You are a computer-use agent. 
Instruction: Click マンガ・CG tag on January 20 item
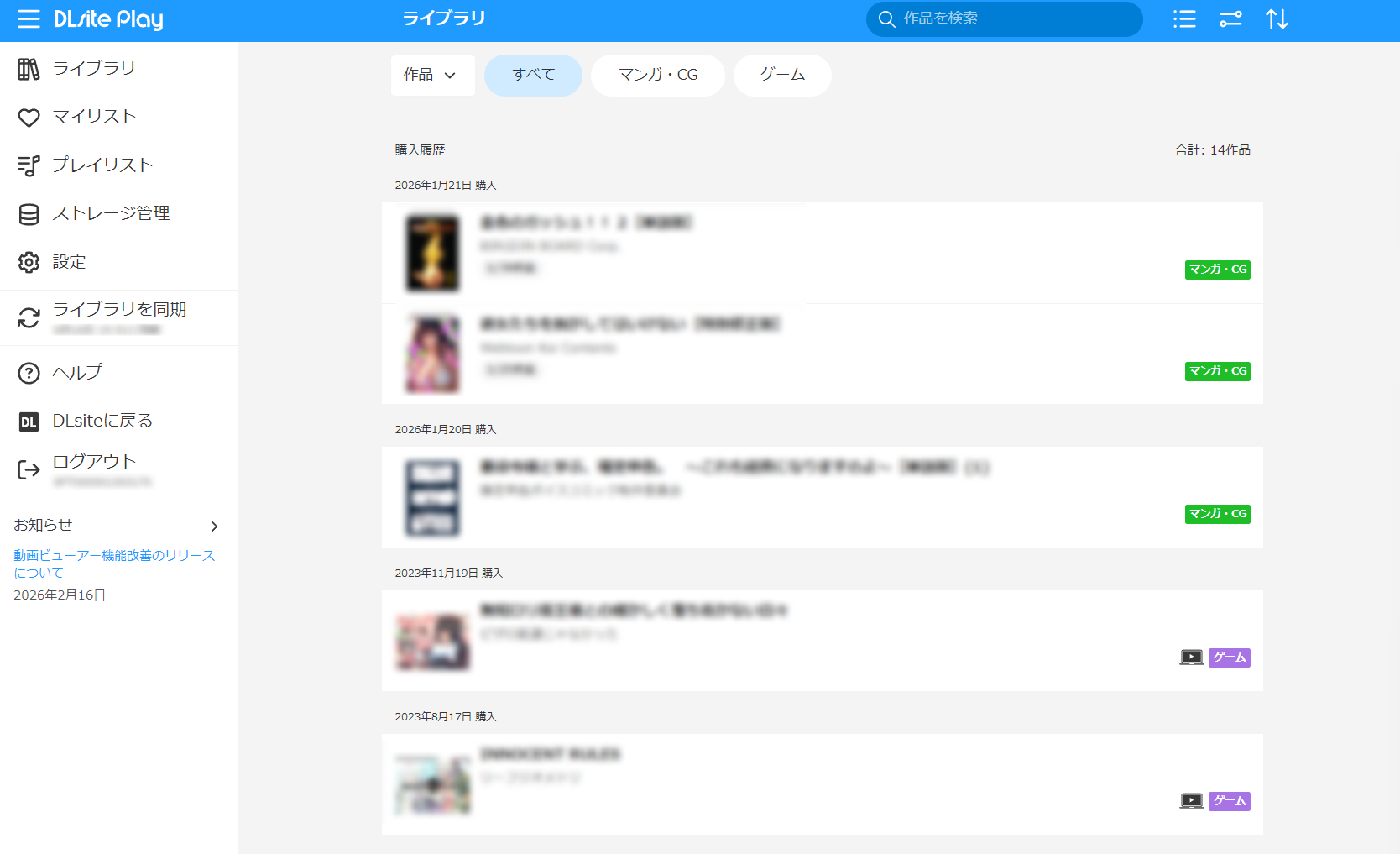(1217, 514)
